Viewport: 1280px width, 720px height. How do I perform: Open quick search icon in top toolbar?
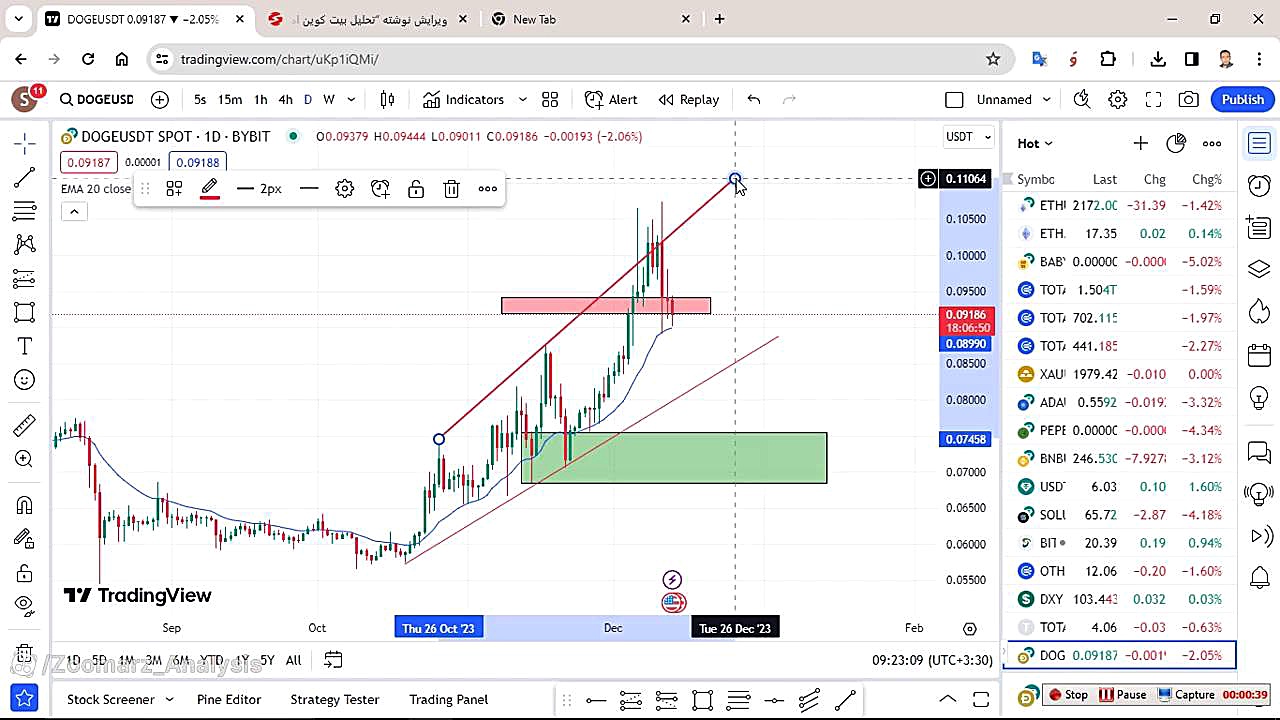pos(1082,99)
